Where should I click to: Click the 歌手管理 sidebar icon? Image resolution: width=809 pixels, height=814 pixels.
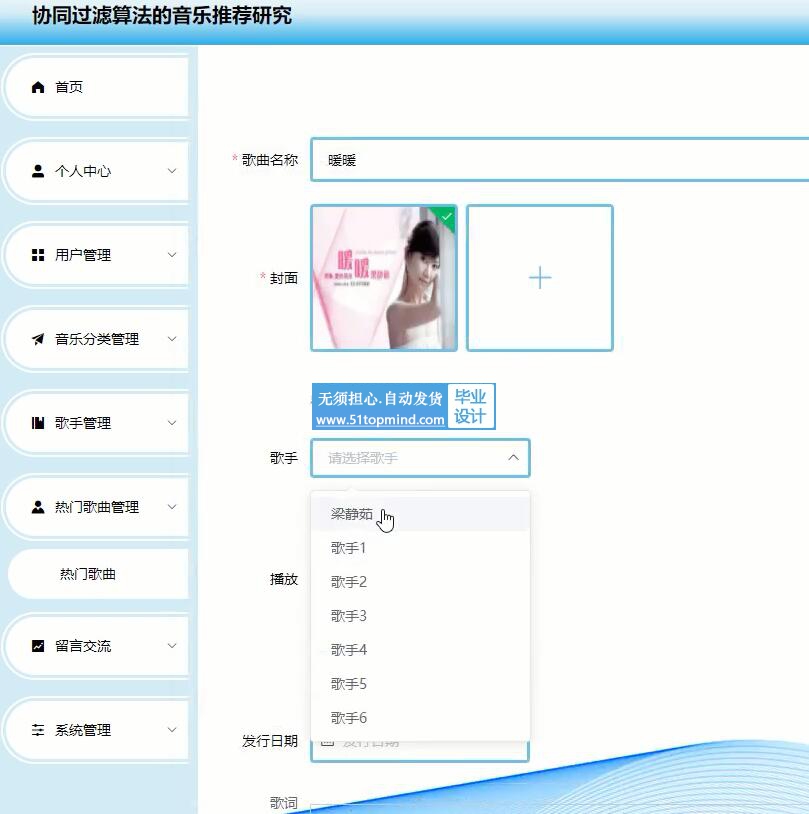(38, 423)
